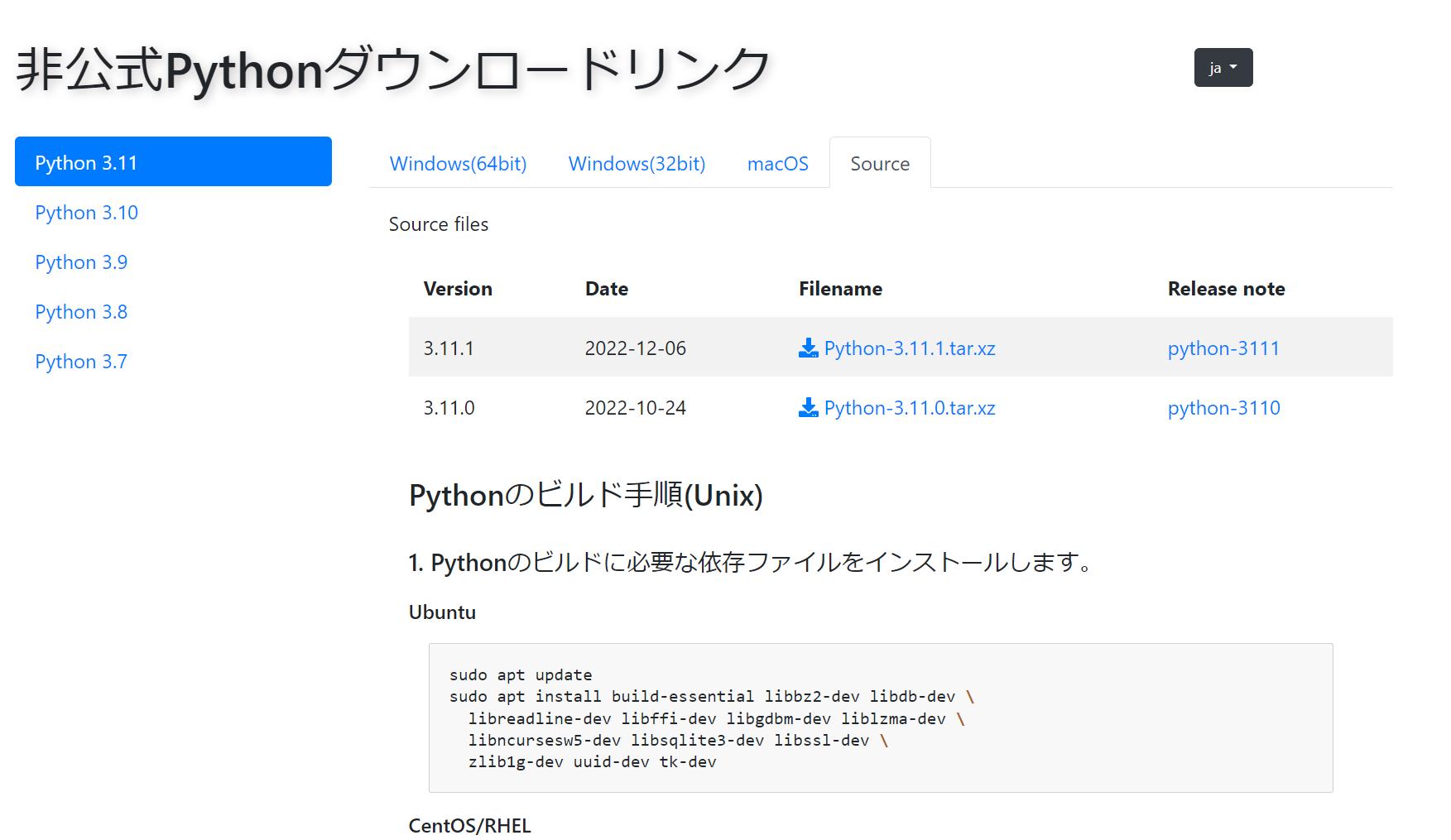
Task: Select the Source tab
Action: [x=880, y=163]
